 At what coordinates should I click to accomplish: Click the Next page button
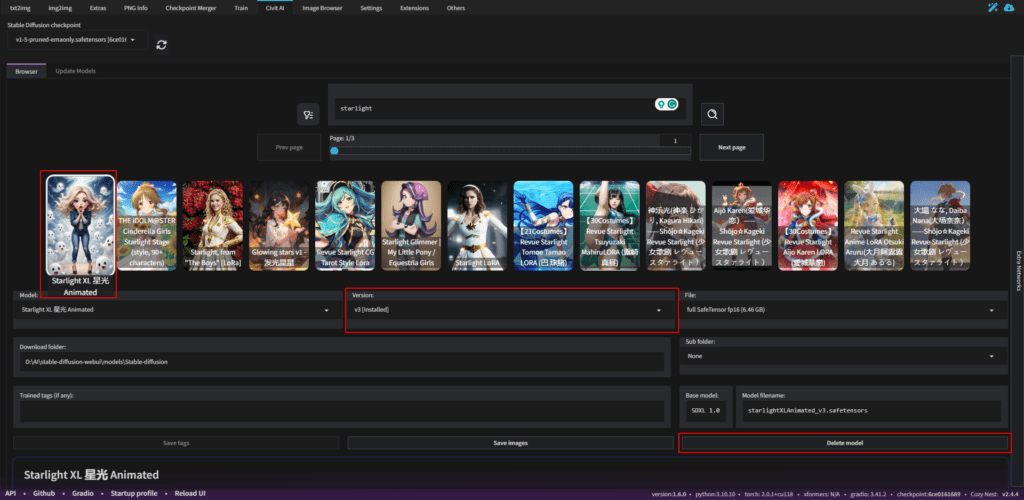[731, 147]
